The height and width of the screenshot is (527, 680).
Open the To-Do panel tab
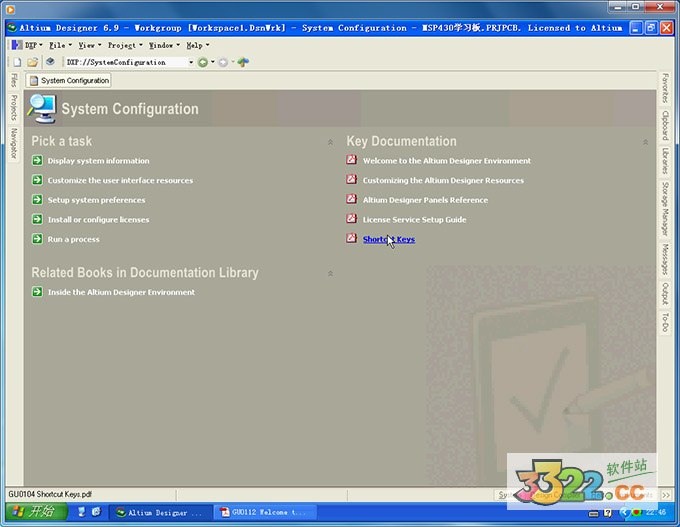[664, 322]
